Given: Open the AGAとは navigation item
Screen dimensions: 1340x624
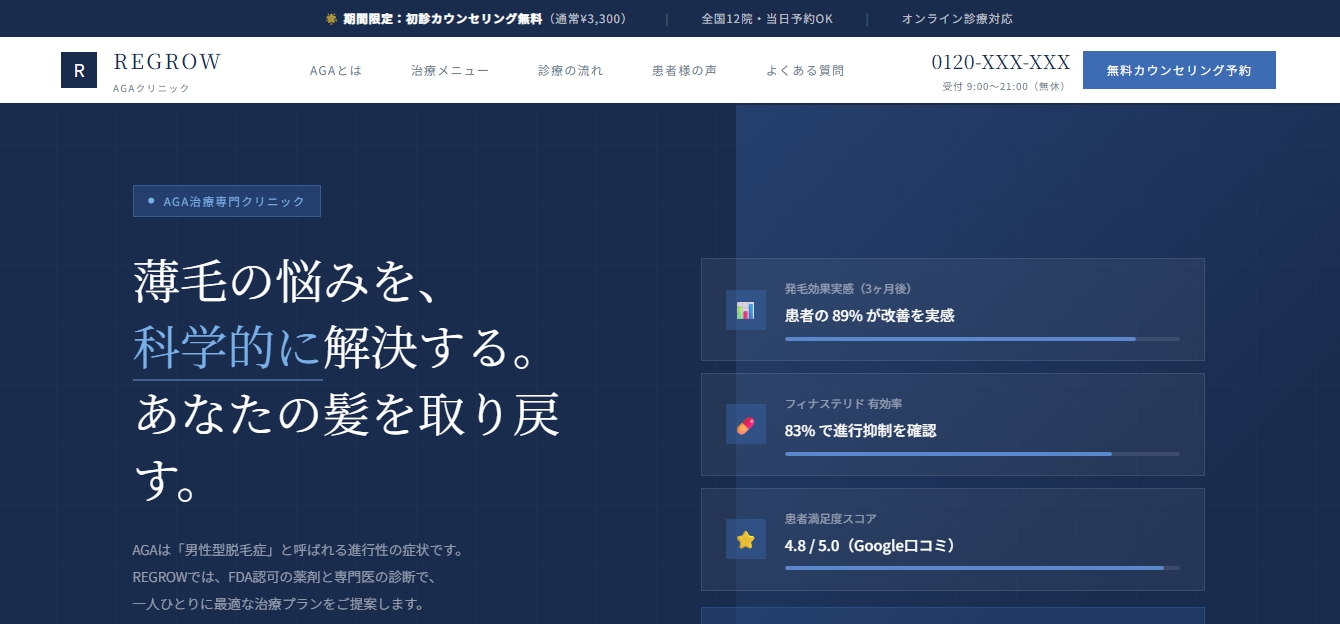Looking at the screenshot, I should pyautogui.click(x=336, y=70).
